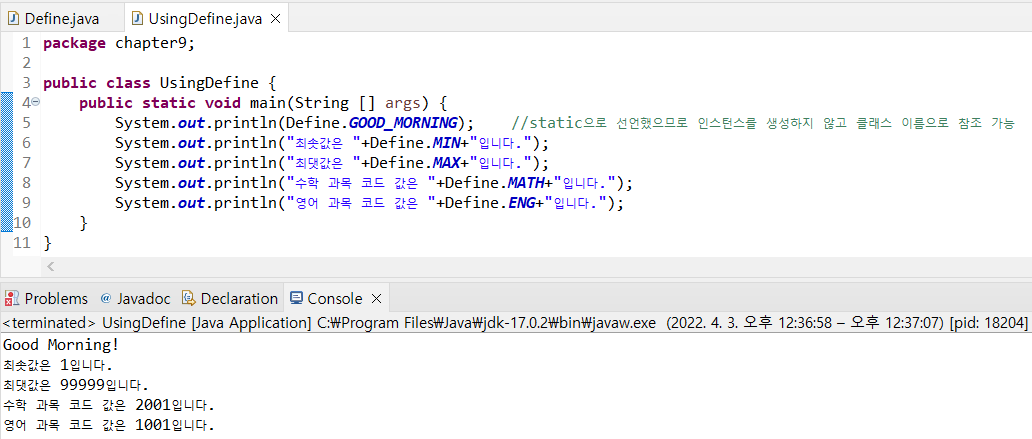The width and height of the screenshot is (1032, 439).
Task: Click the Console monitor icon
Action: coord(296,298)
